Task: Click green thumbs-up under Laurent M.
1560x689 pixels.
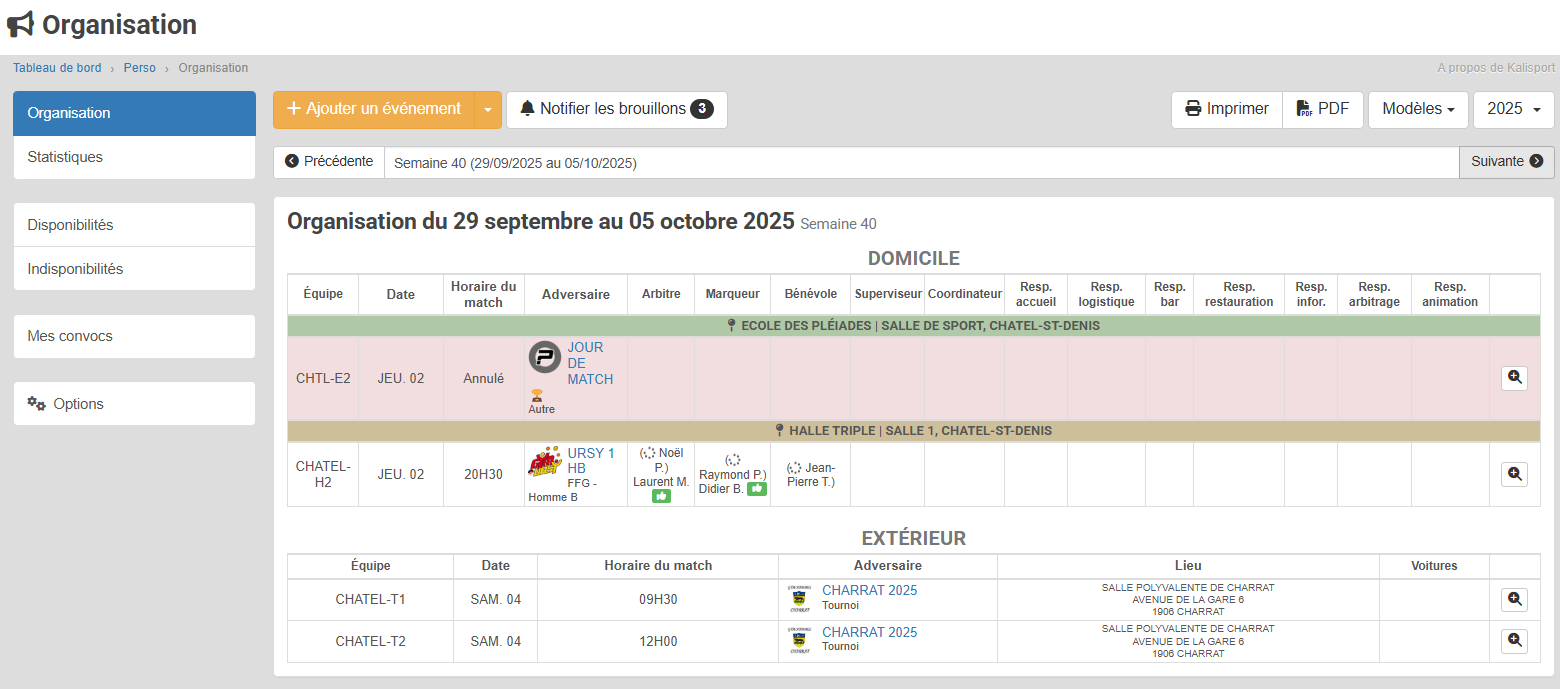Action: tap(661, 496)
